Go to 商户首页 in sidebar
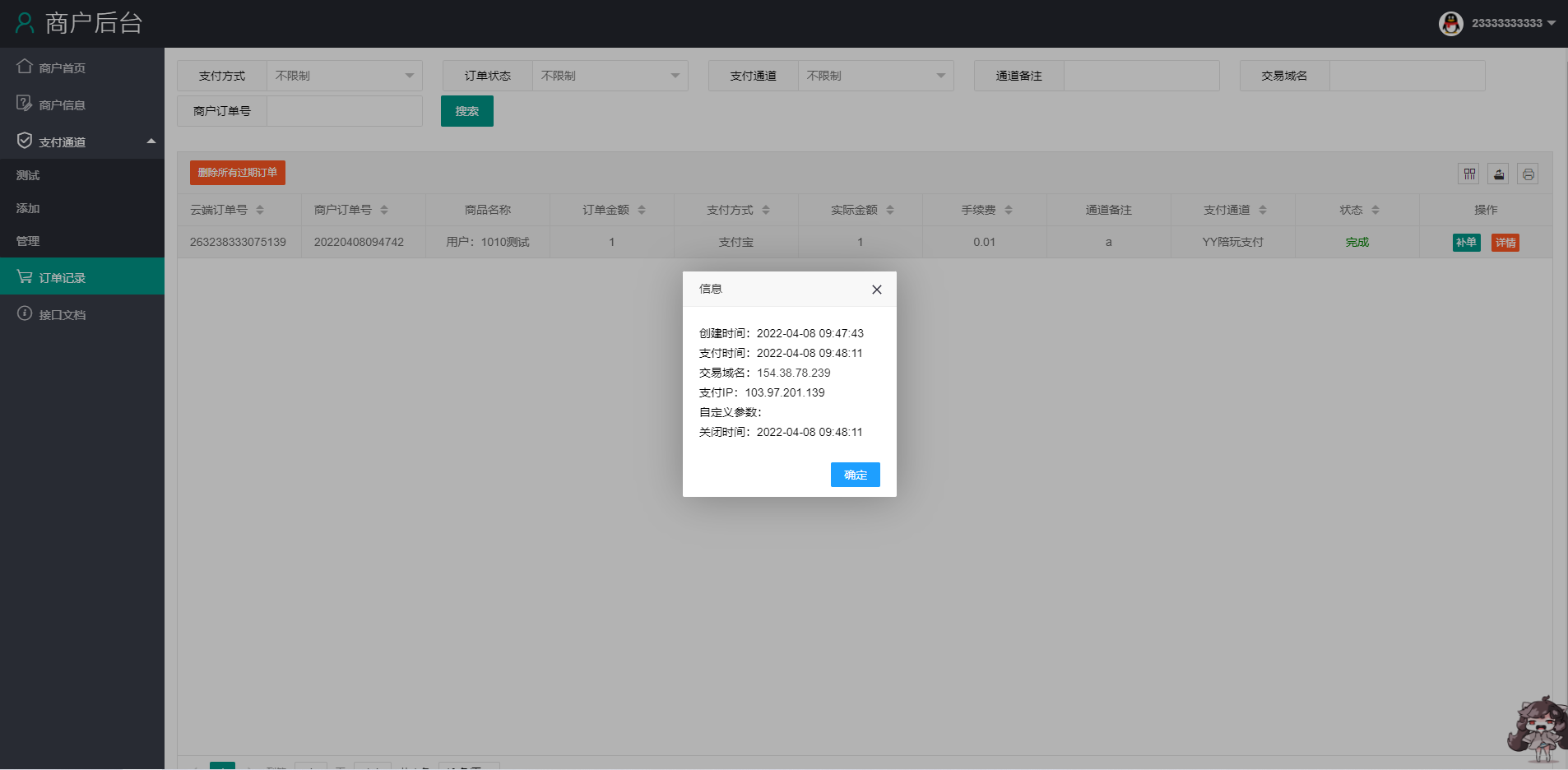The width and height of the screenshot is (1568, 770). point(63,67)
